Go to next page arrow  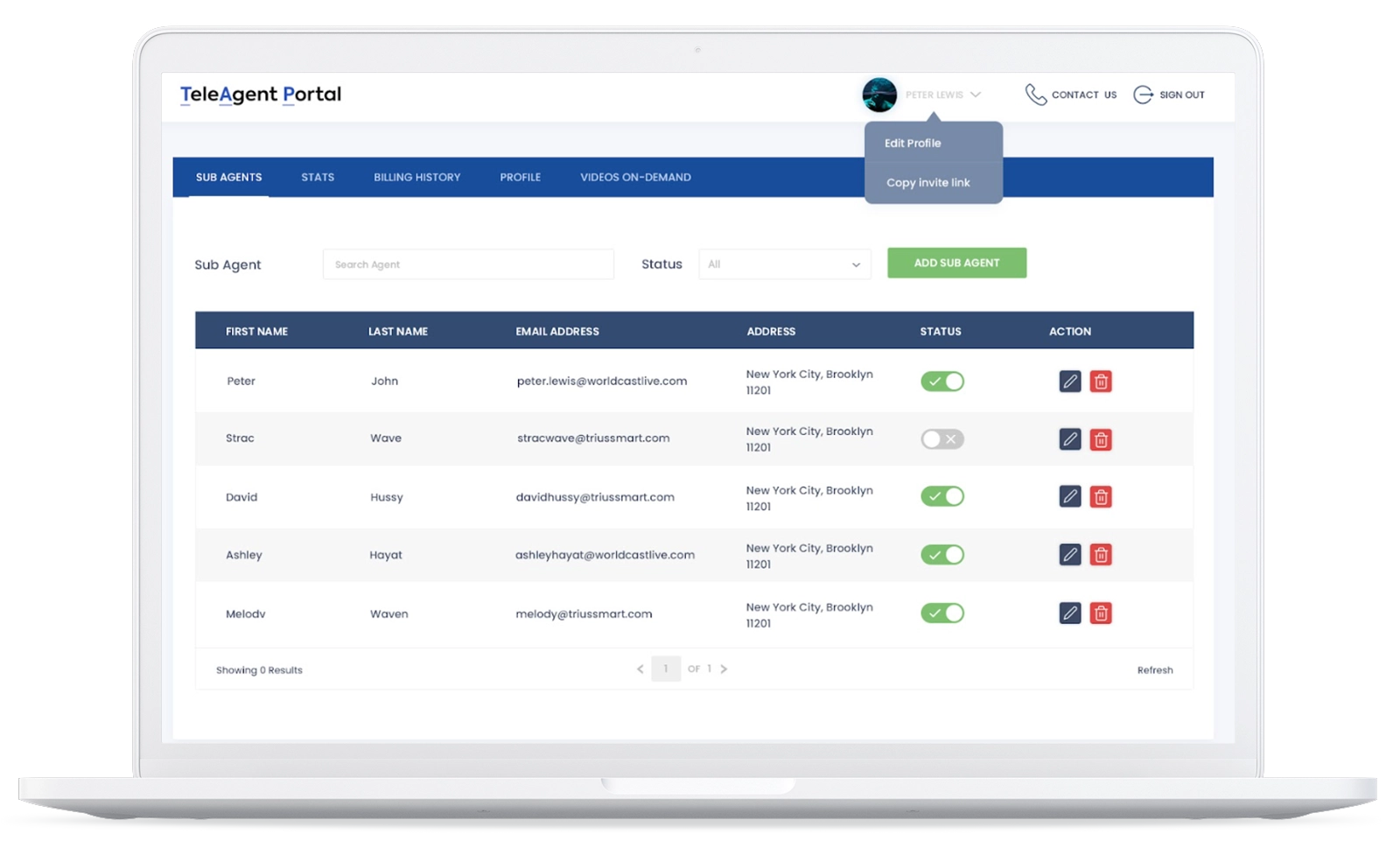tap(724, 669)
